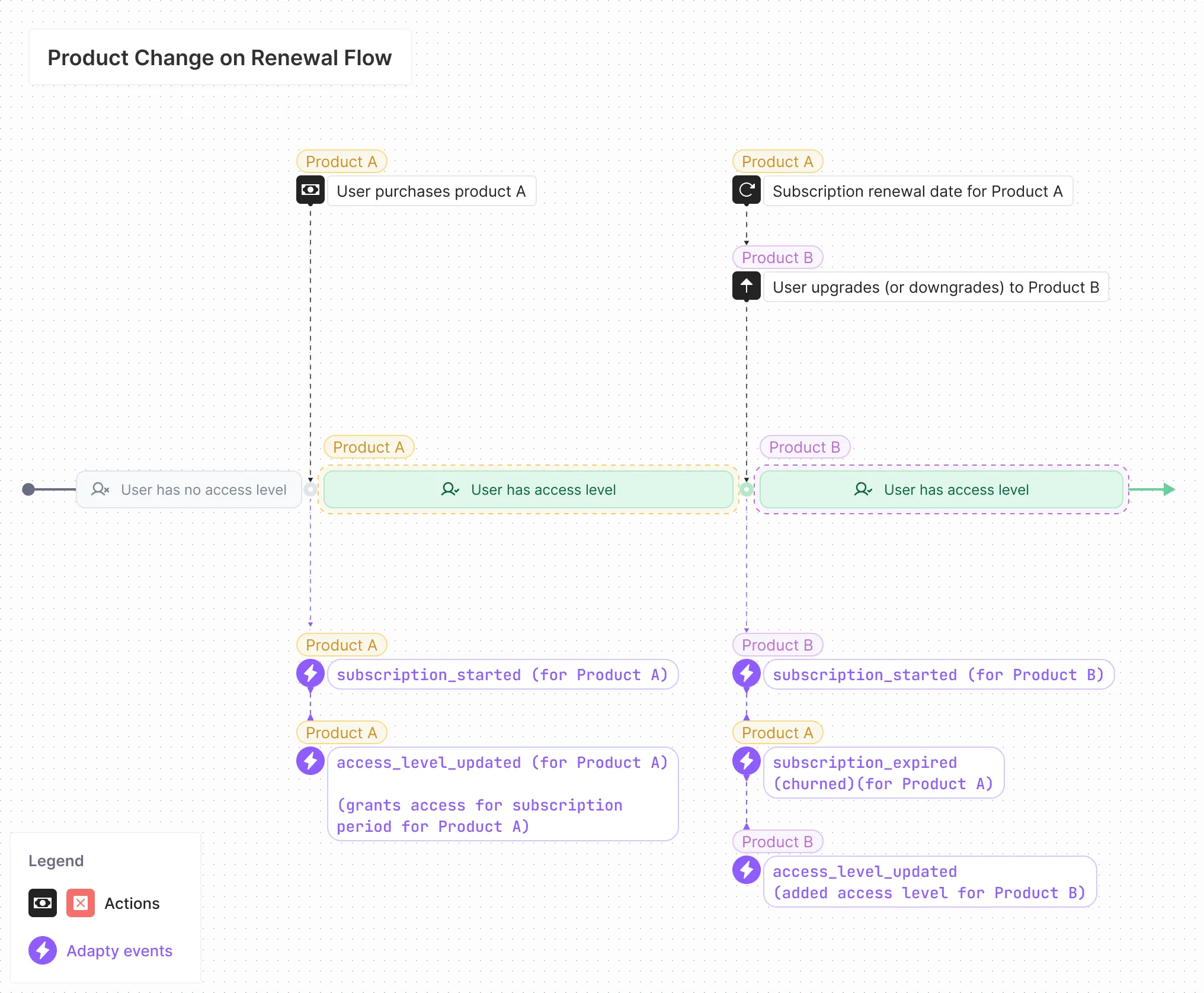Click the green timeline end arrow
Screen dimensions: 1204x993
1168,489
